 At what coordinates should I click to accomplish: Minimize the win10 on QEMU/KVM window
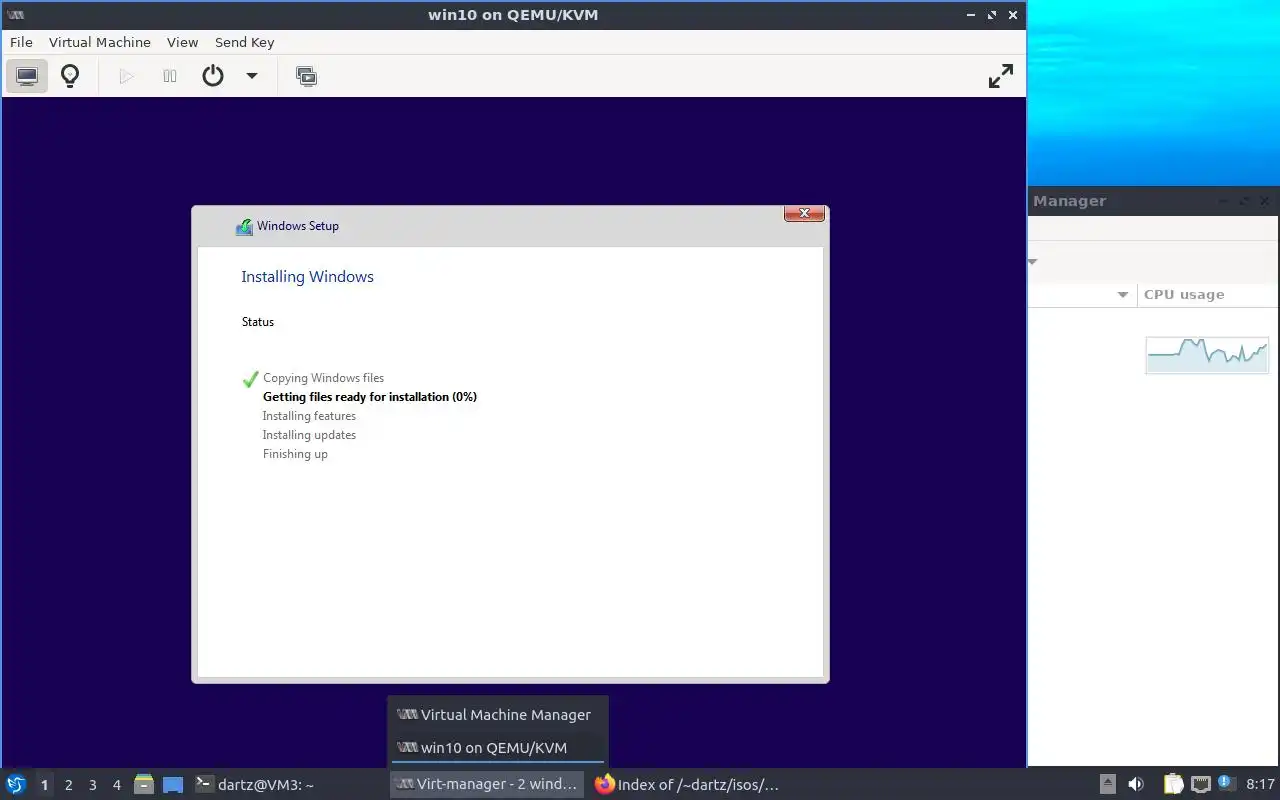coord(970,15)
